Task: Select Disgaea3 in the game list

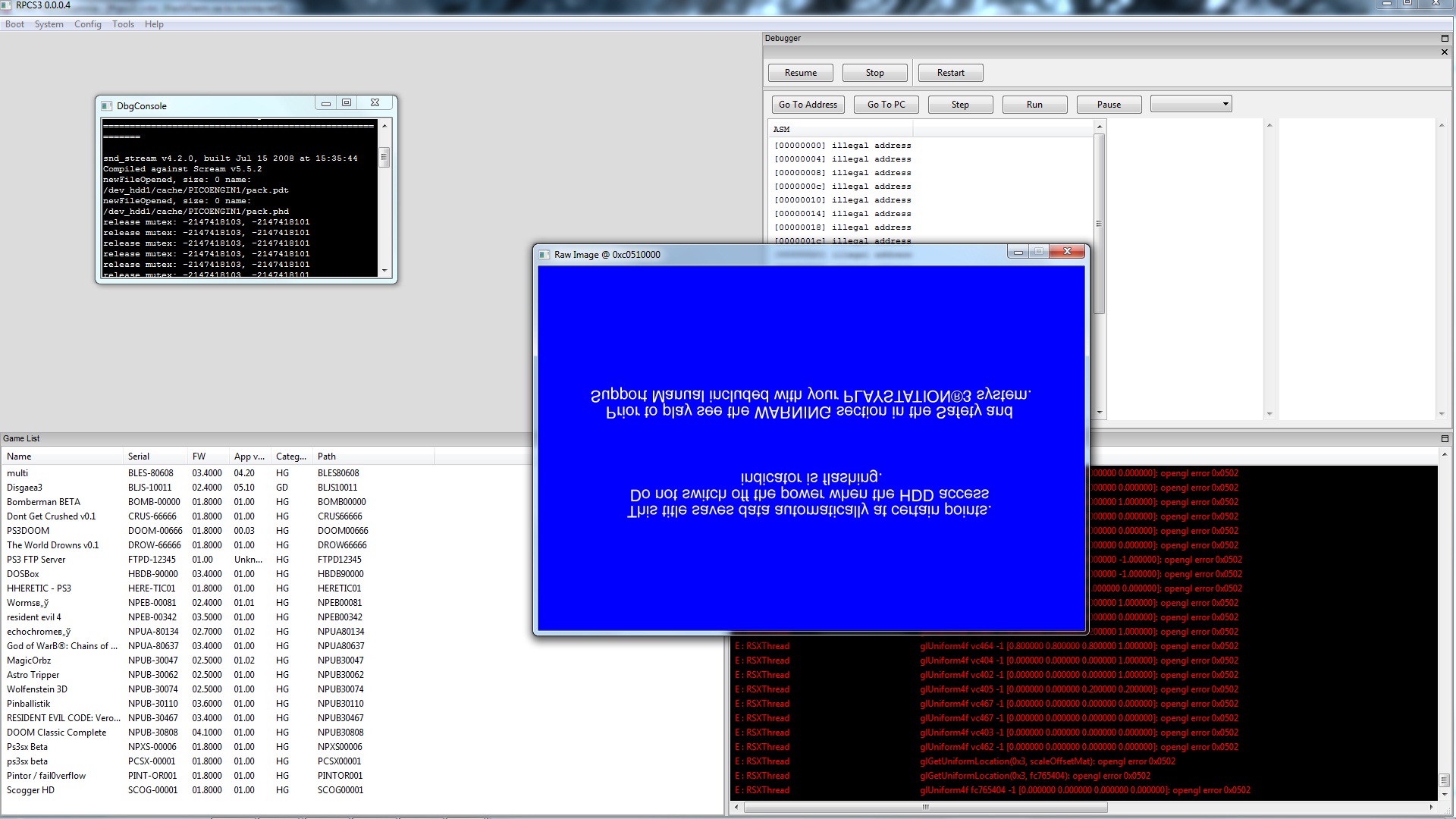Action: tap(24, 488)
